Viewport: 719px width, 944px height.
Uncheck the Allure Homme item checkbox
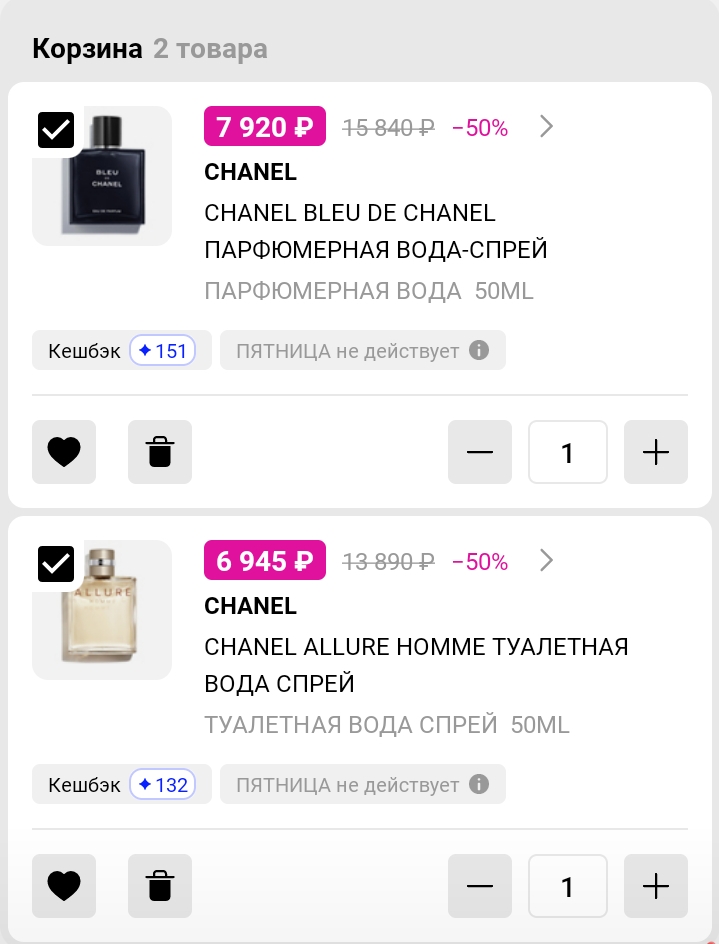pyautogui.click(x=56, y=564)
